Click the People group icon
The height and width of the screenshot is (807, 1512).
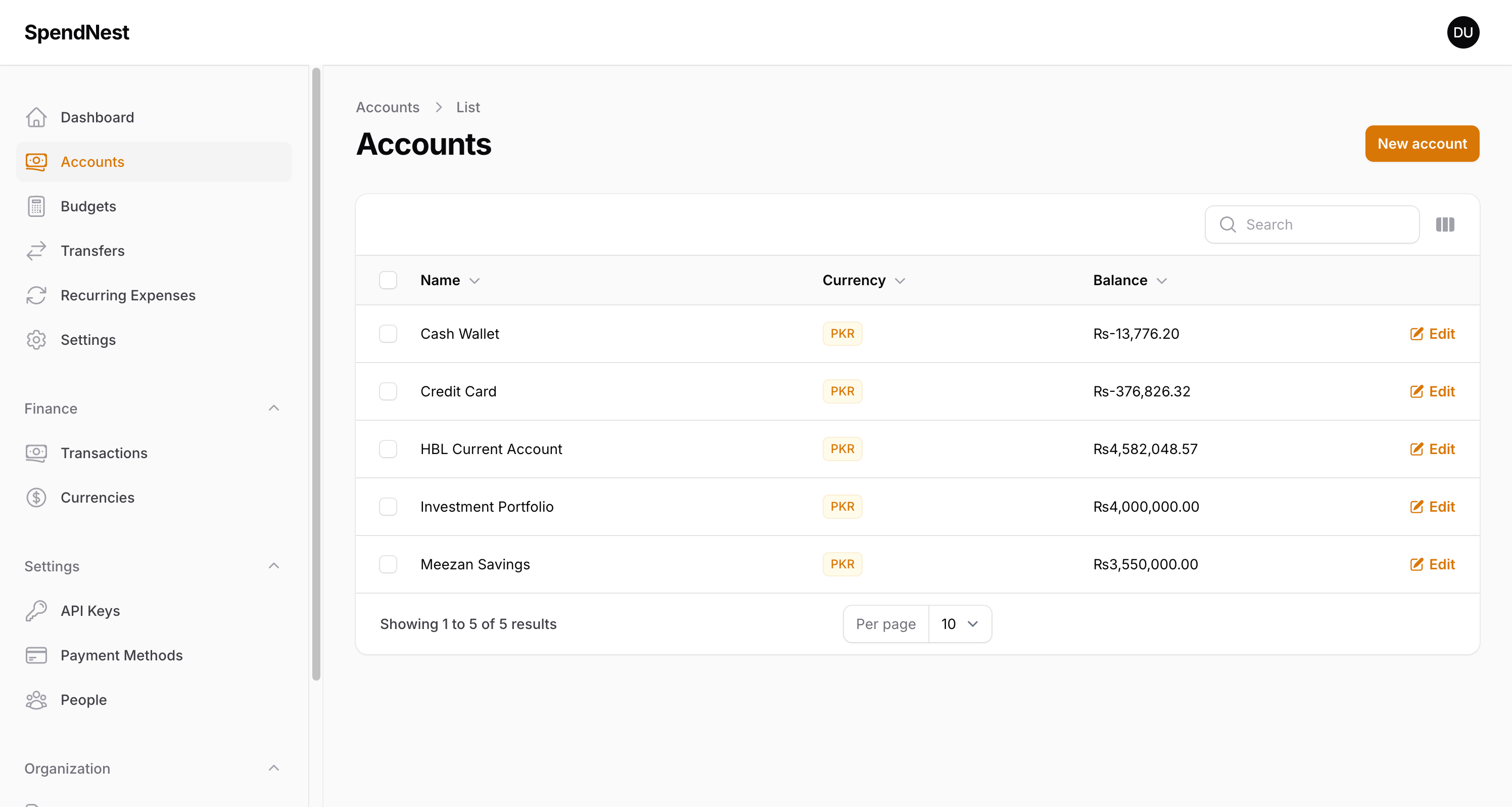[x=36, y=700]
